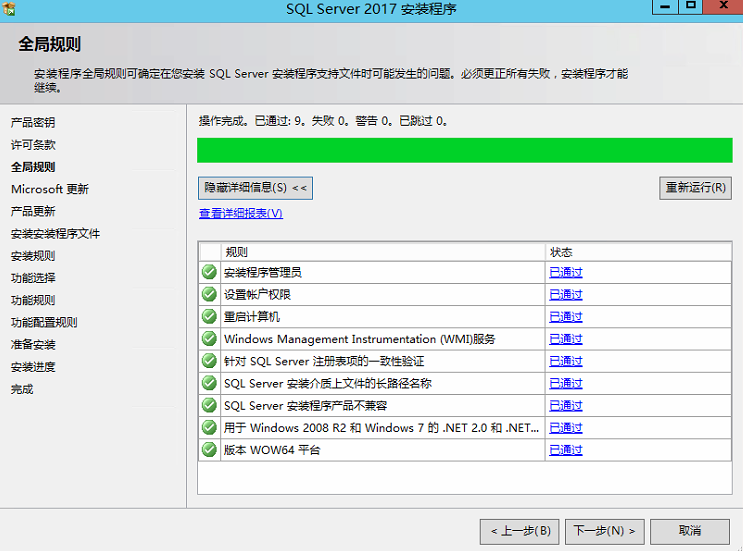Image resolution: width=743 pixels, height=551 pixels.
Task: Click green check icon for WMI服务 row
Action: pos(209,339)
